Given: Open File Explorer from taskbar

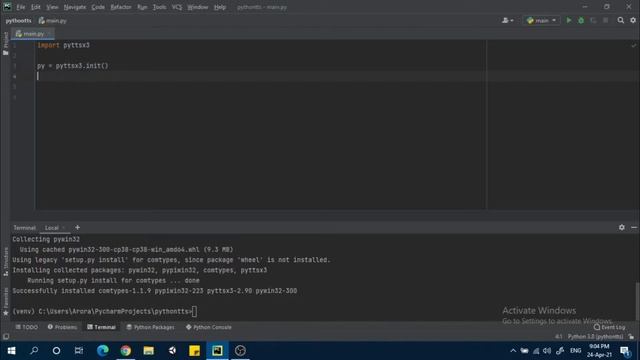Looking at the screenshot, I should coord(149,351).
